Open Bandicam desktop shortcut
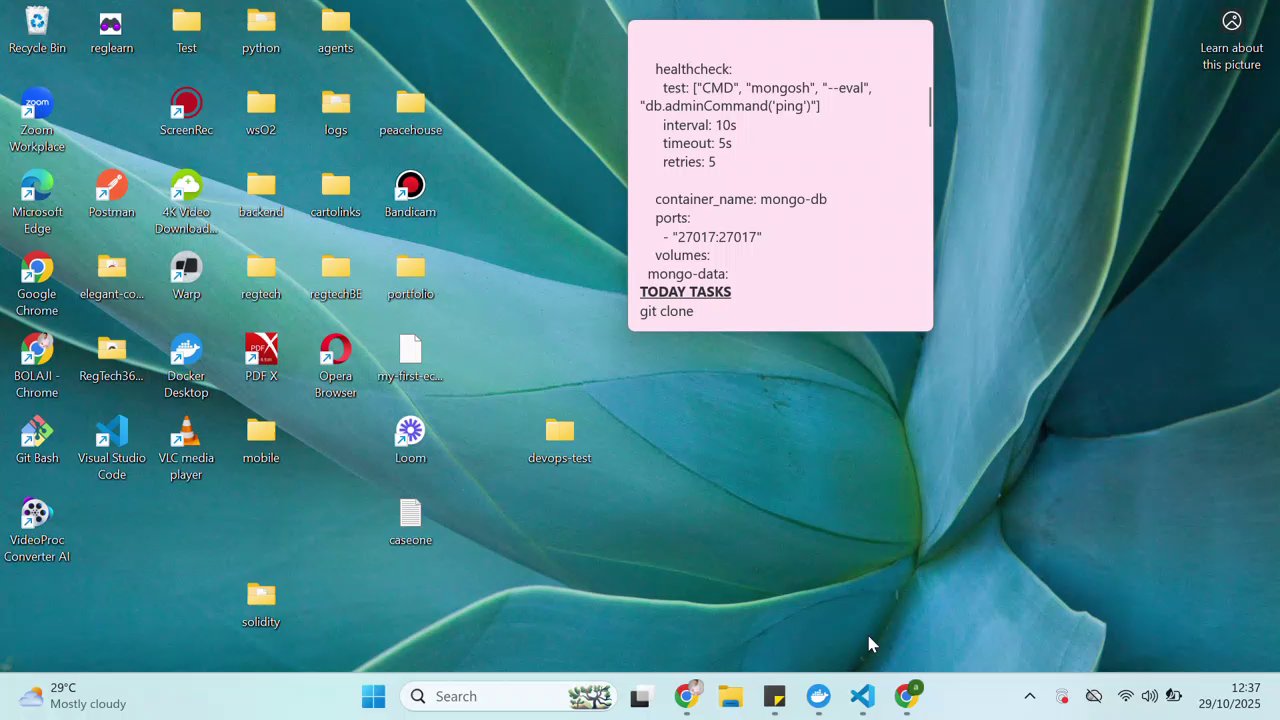 [410, 187]
